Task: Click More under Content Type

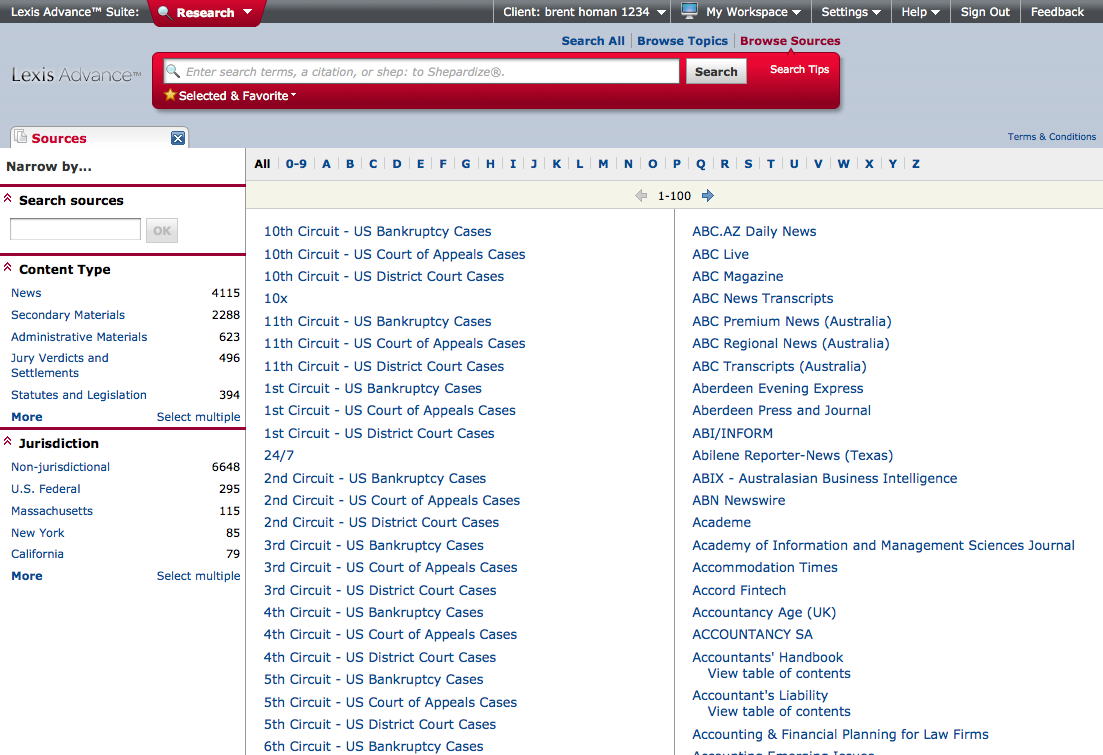Action: (27, 417)
